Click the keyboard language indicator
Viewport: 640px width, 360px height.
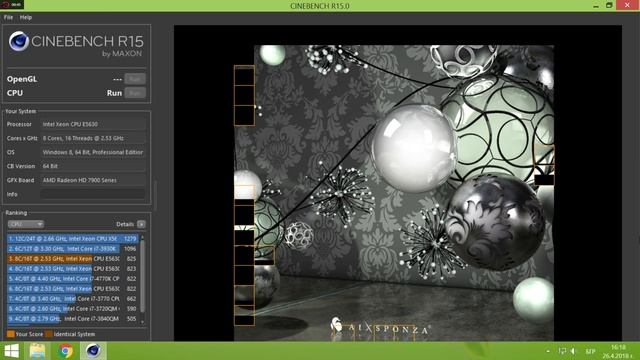(590, 351)
